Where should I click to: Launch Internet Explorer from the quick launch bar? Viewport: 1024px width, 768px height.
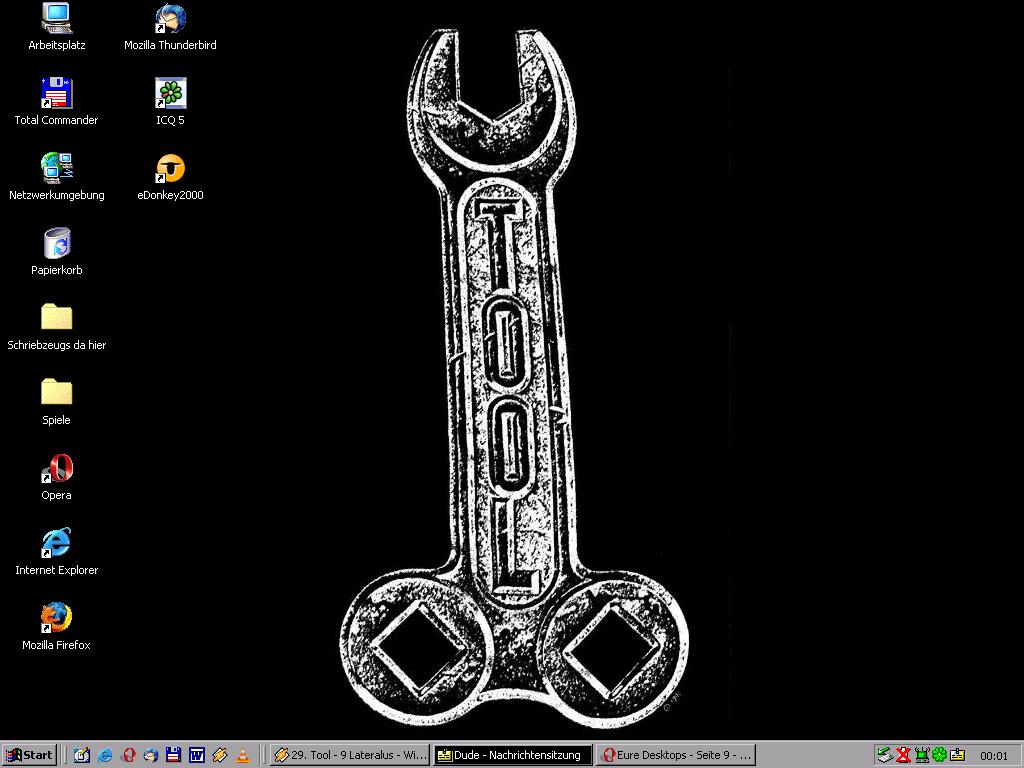tap(105, 755)
